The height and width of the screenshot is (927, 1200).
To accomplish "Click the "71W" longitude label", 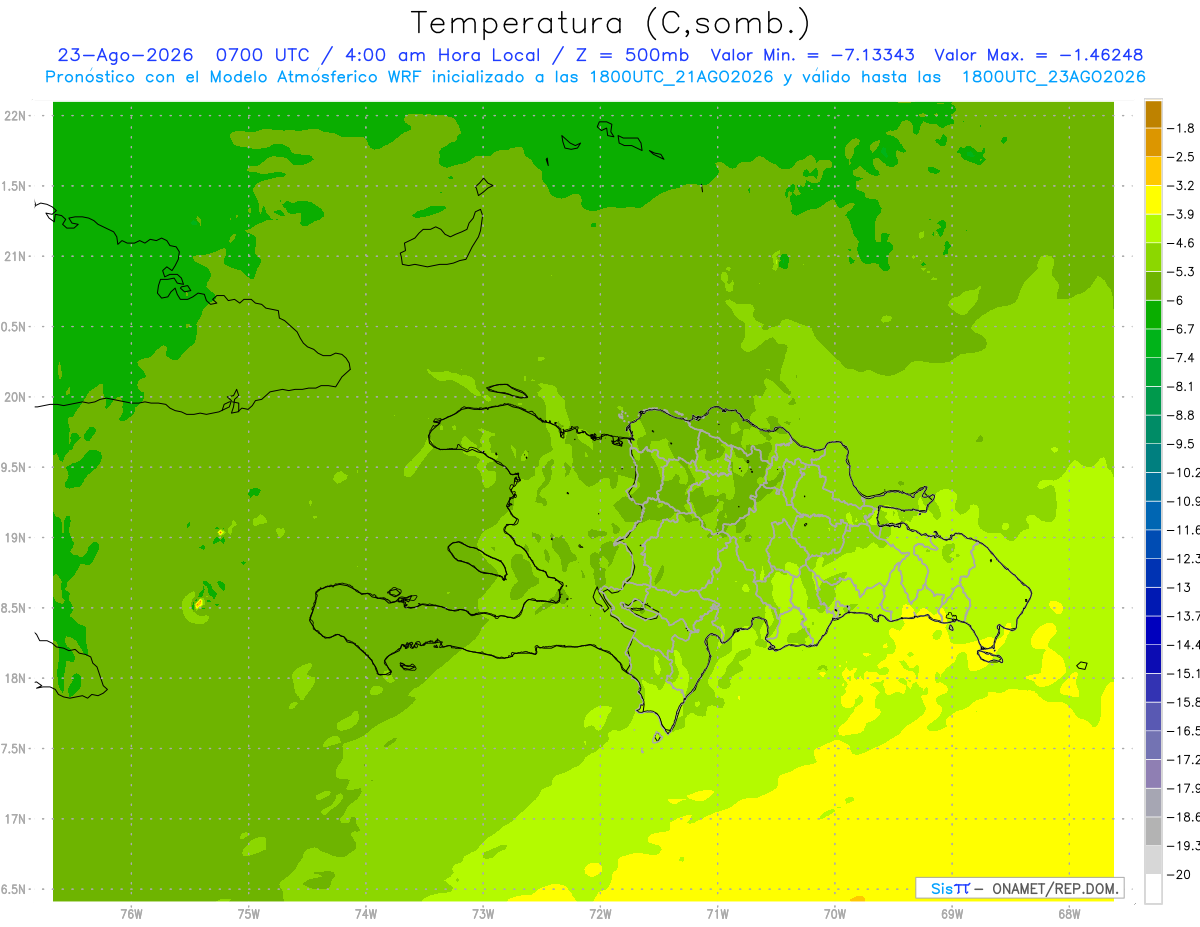I will pos(717,914).
